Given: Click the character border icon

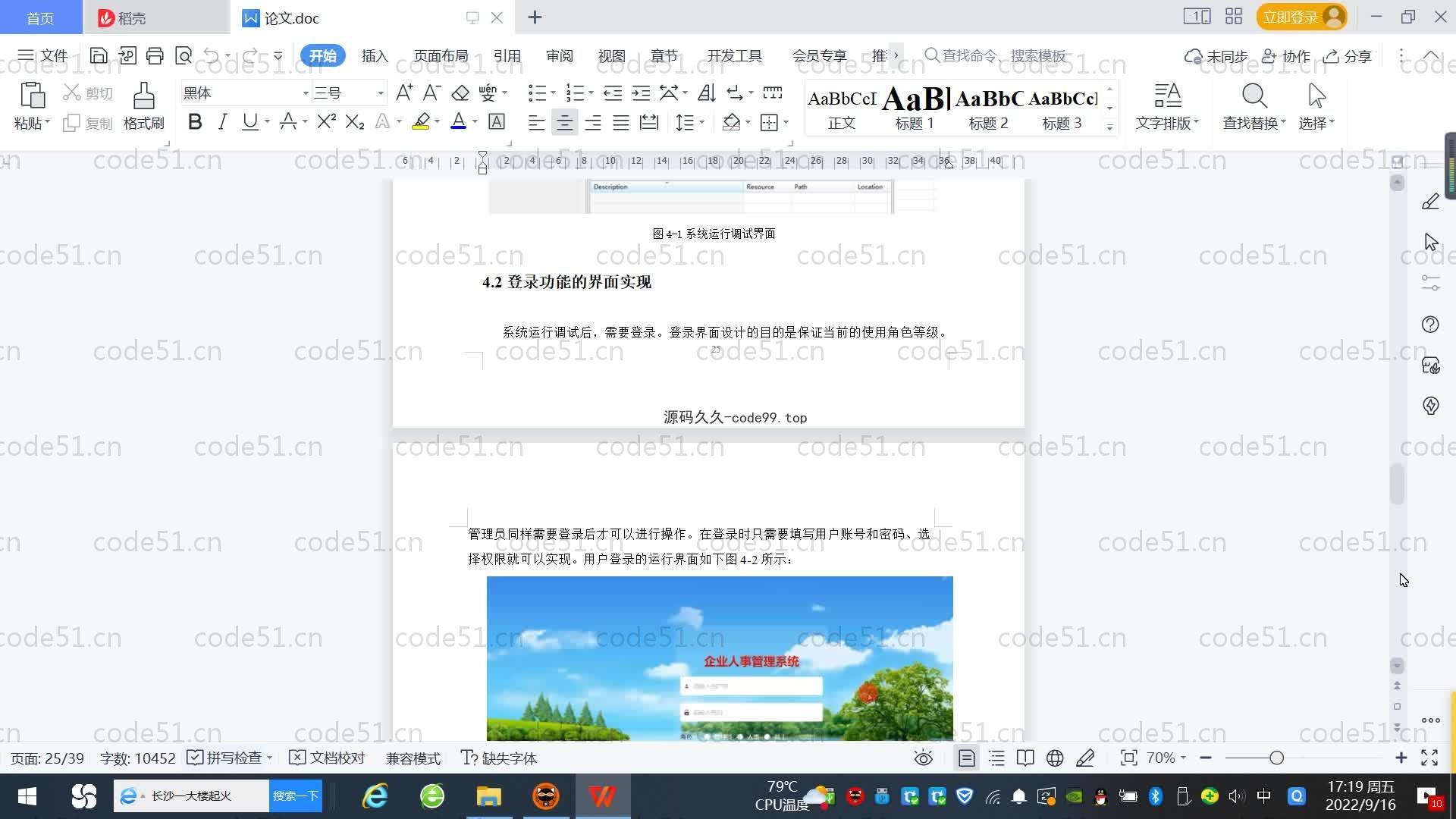Looking at the screenshot, I should pyautogui.click(x=497, y=121).
